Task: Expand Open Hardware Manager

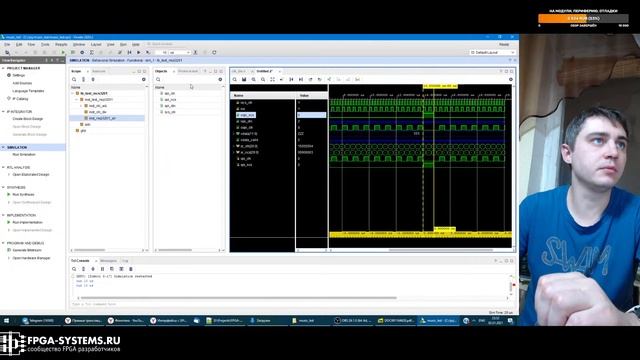Action: coord(9,258)
